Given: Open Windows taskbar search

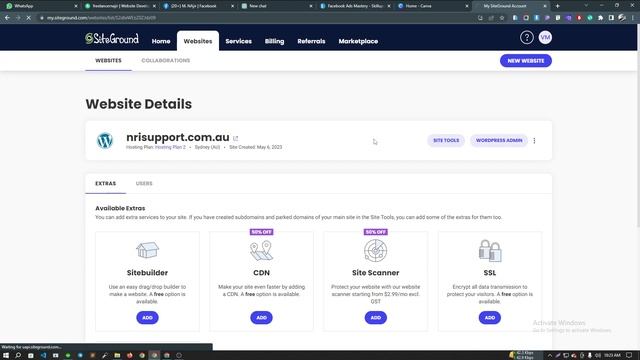Looking at the screenshot, I should coord(18,356).
